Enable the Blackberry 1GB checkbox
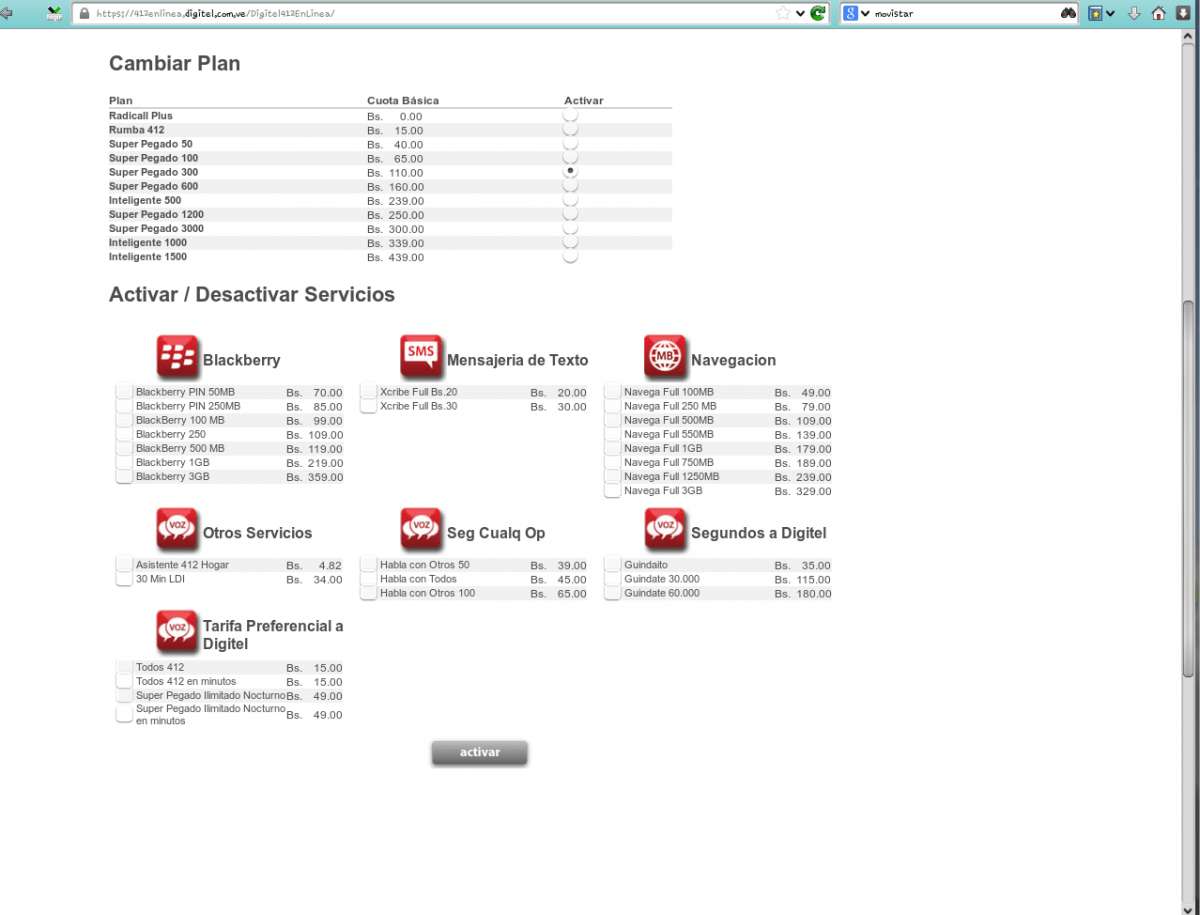The width and height of the screenshot is (1200, 915). [124, 463]
